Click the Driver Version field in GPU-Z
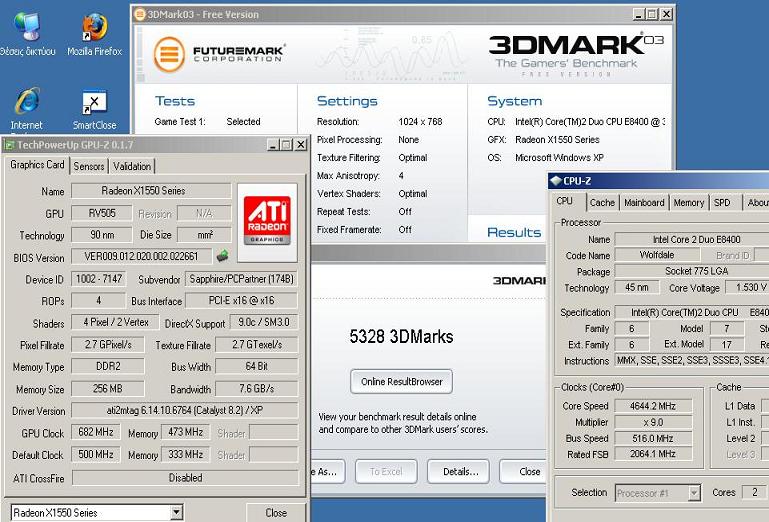Screen dimensions: 769x522 point(185,410)
